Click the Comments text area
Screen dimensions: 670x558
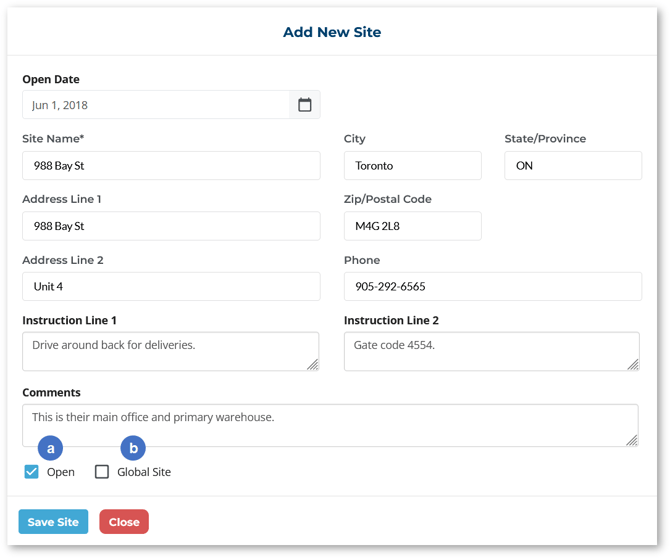click(330, 425)
